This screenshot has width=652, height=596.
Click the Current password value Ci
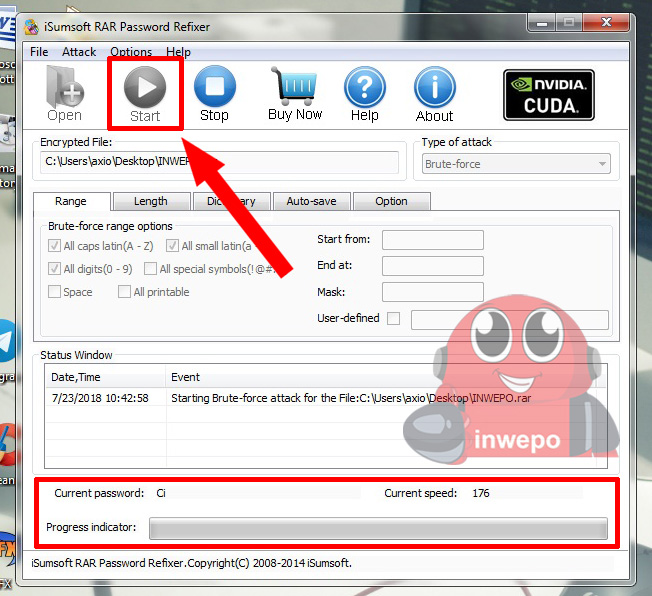[161, 493]
